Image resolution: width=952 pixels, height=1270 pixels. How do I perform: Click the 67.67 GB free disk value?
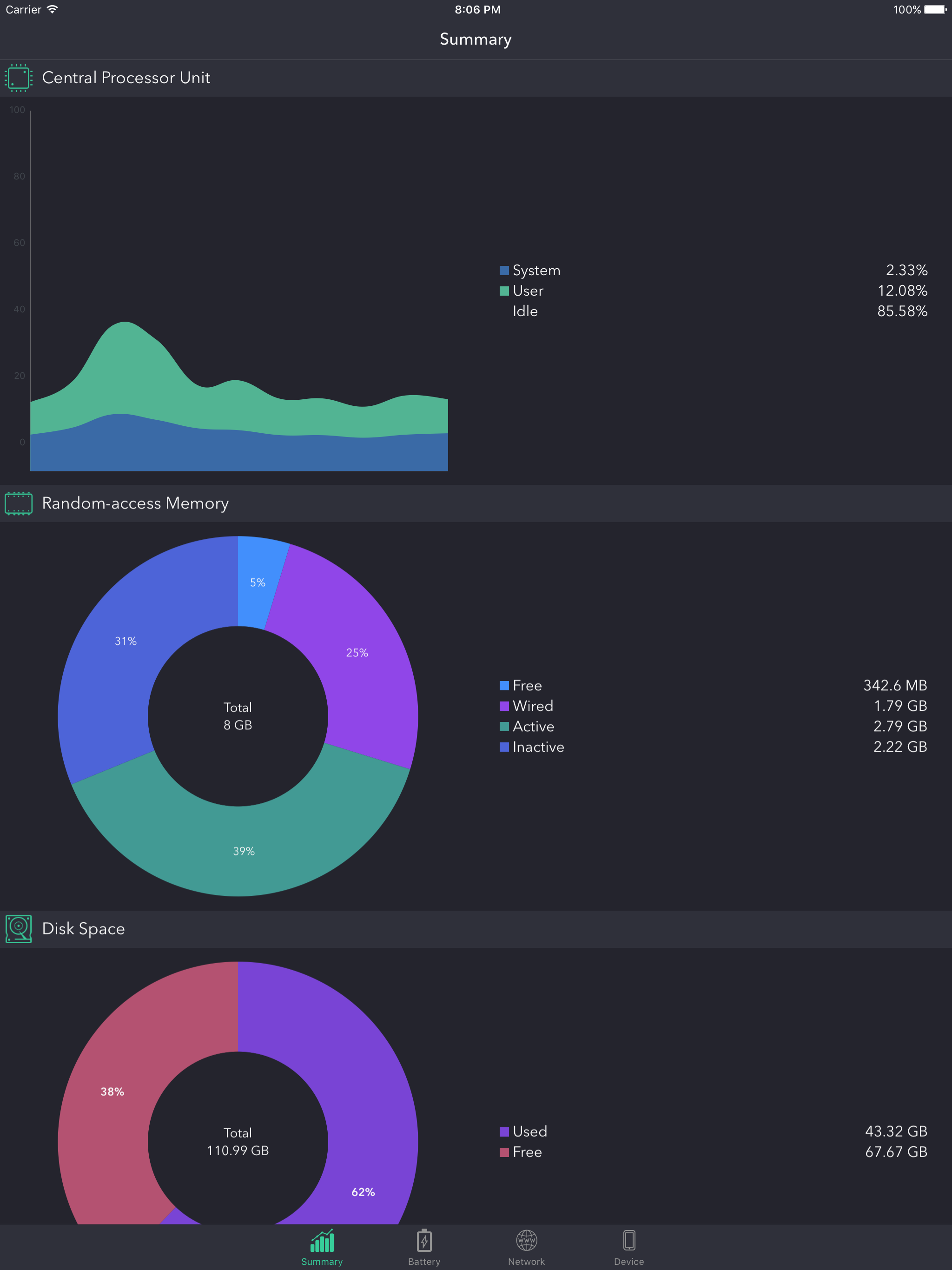[896, 1152]
